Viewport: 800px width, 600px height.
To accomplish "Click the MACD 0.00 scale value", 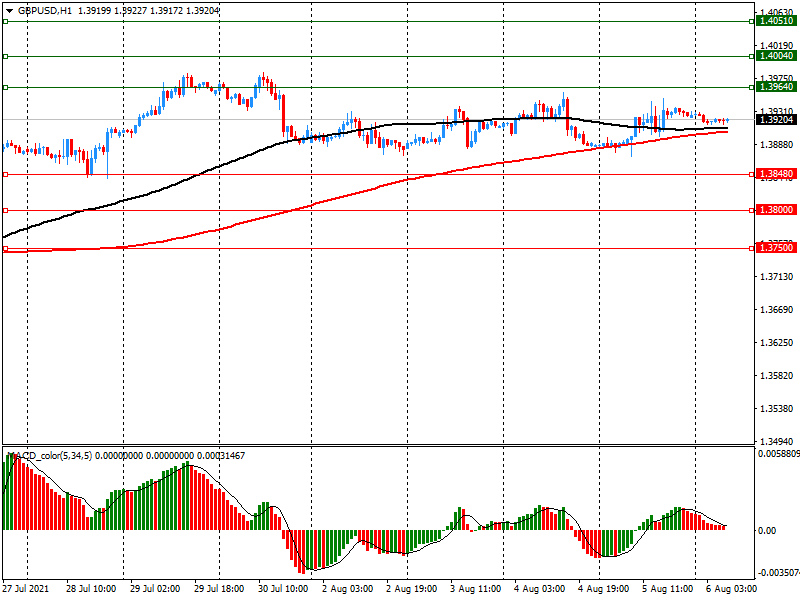I will pos(767,531).
